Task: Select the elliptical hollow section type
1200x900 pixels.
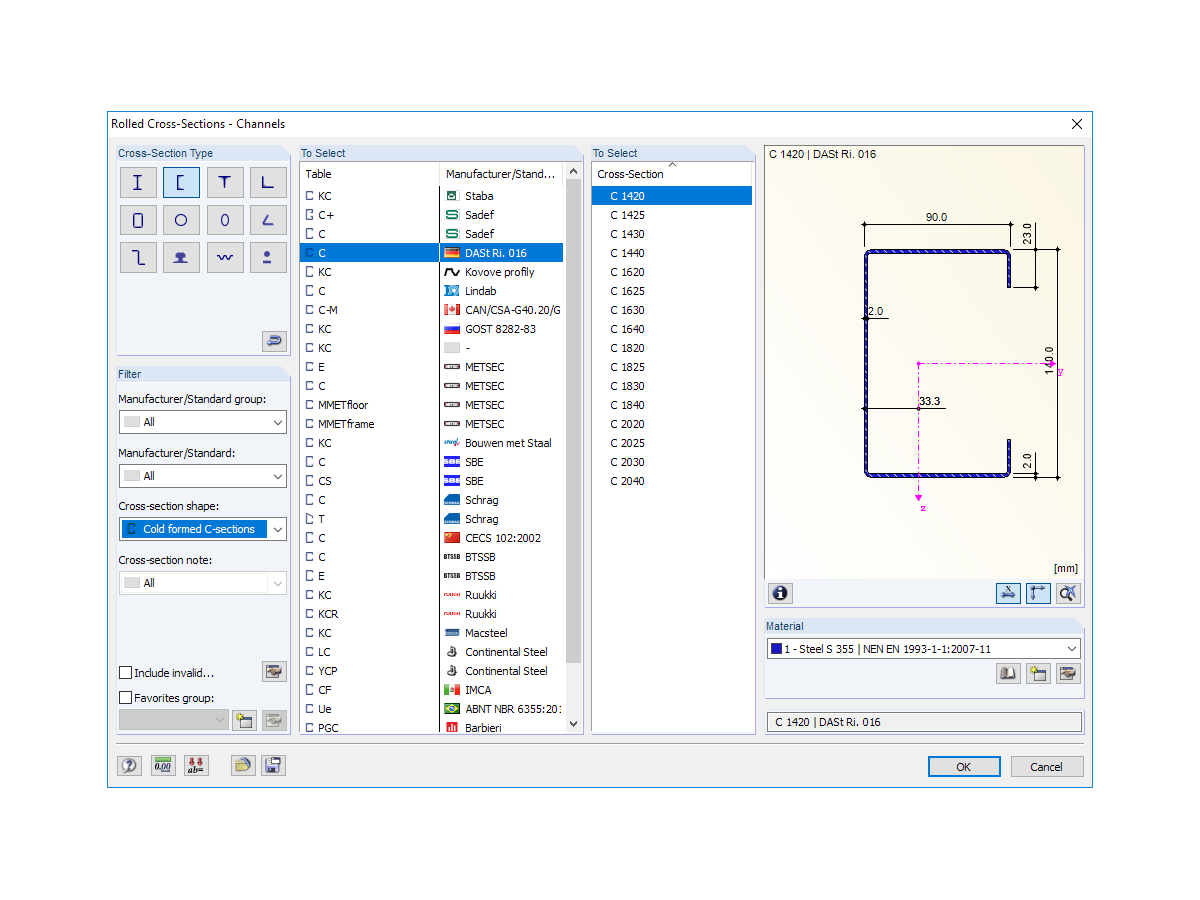Action: click(225, 220)
